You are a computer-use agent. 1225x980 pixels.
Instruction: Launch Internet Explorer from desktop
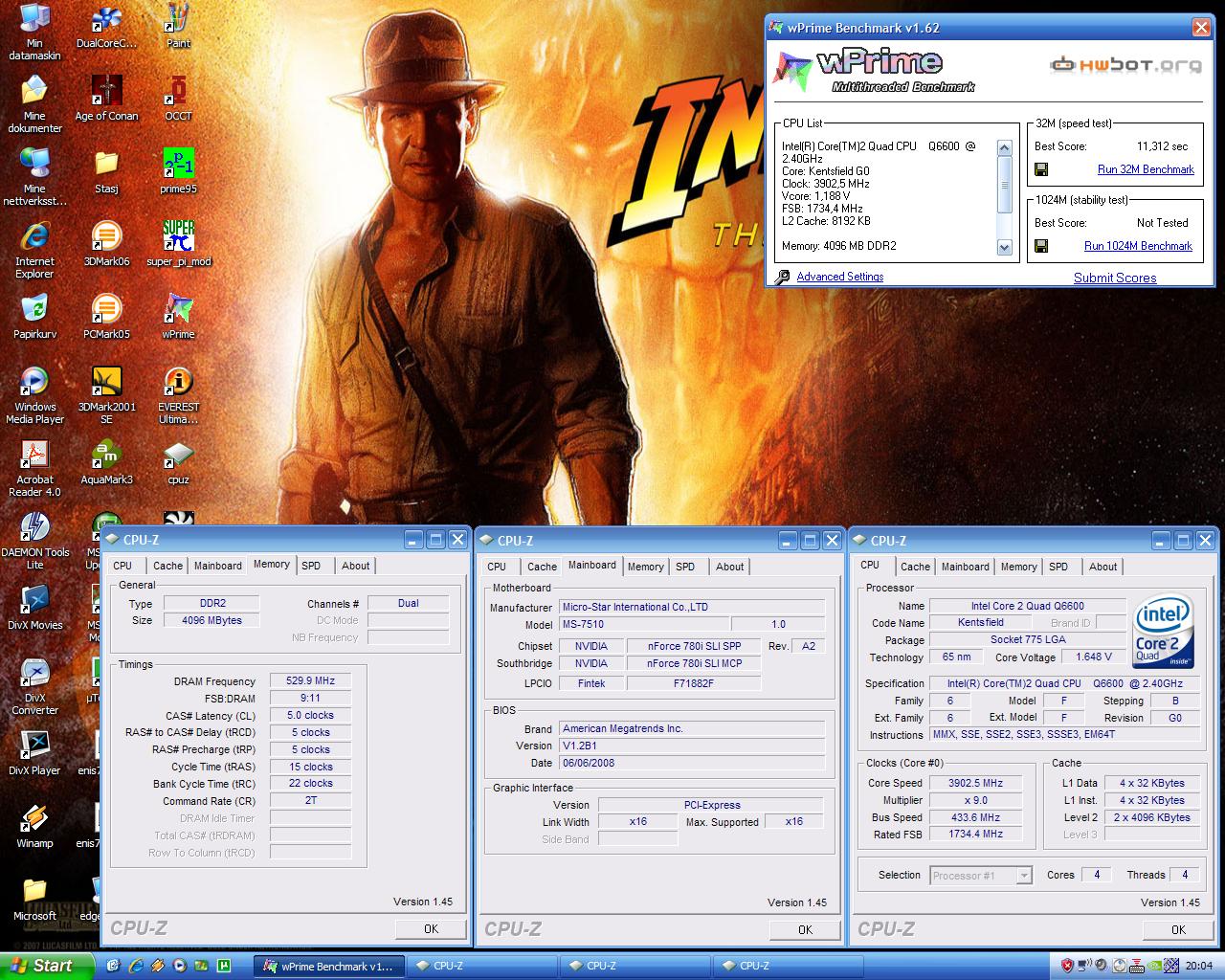click(x=34, y=250)
